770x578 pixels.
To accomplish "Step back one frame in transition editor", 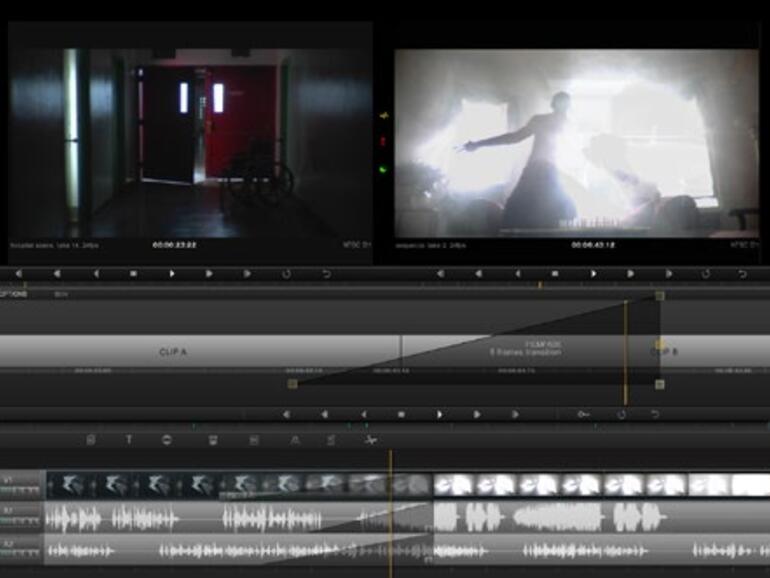I will (363, 414).
